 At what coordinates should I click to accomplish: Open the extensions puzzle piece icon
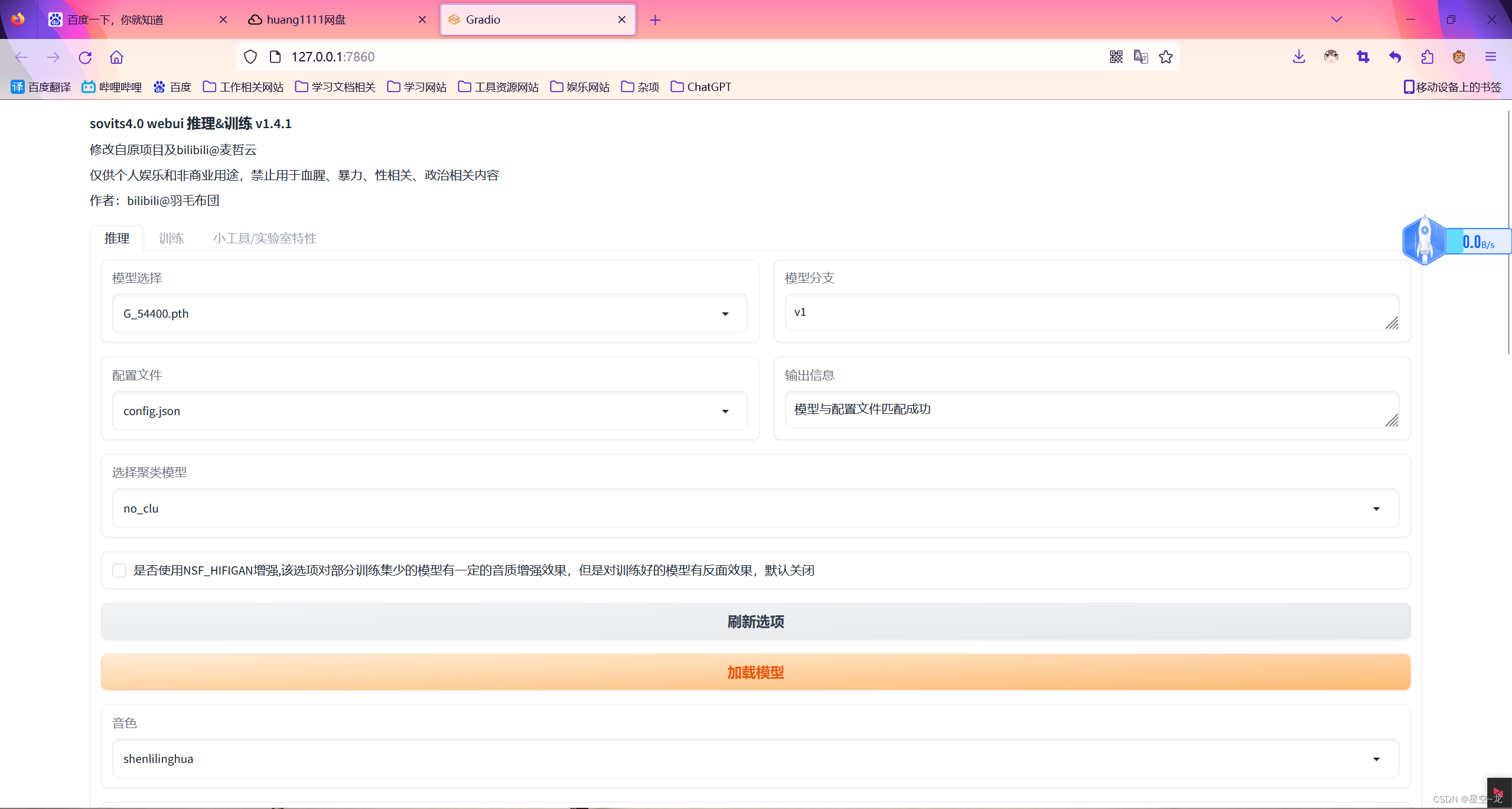coord(1427,57)
